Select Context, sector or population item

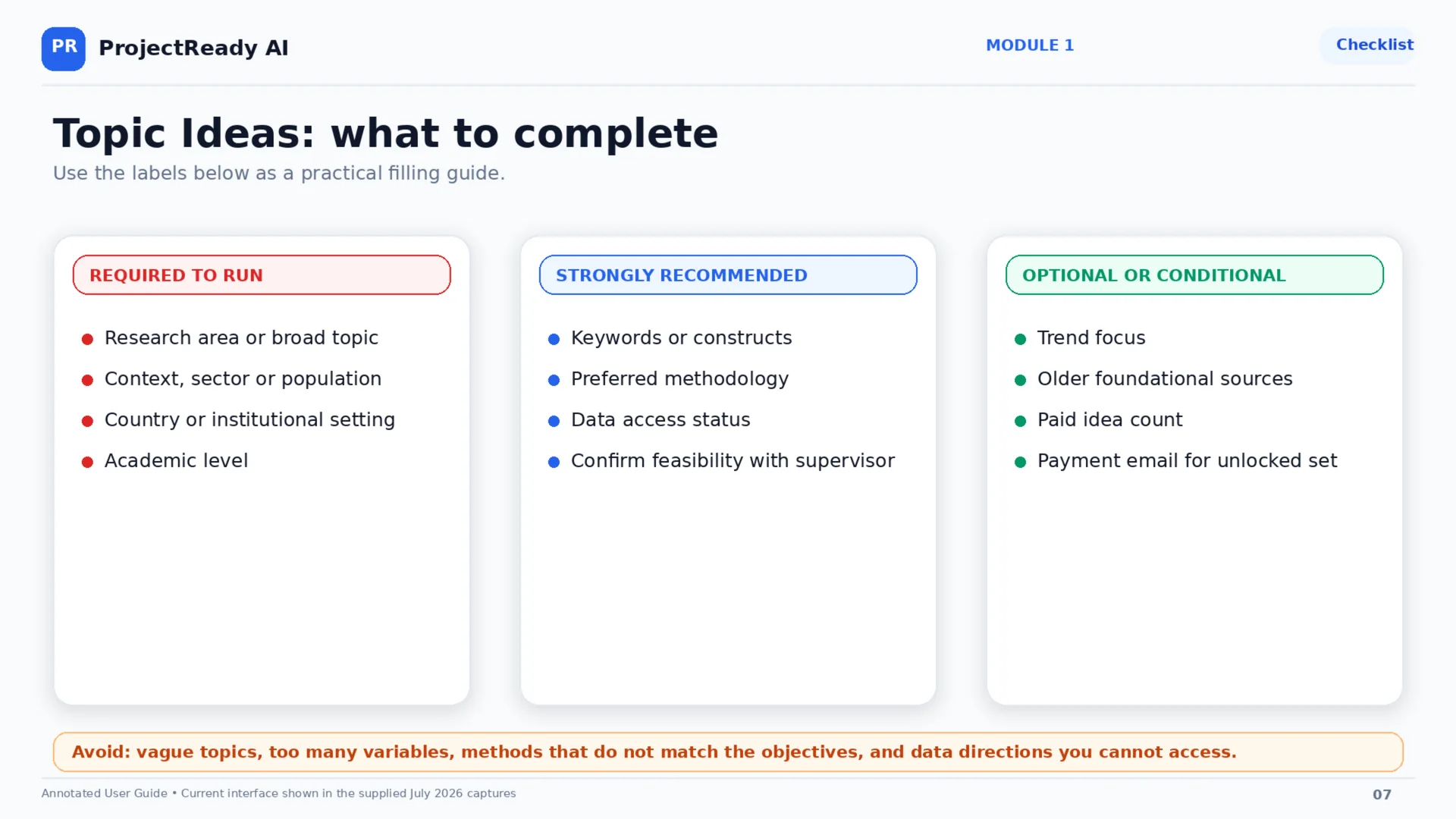(x=243, y=379)
